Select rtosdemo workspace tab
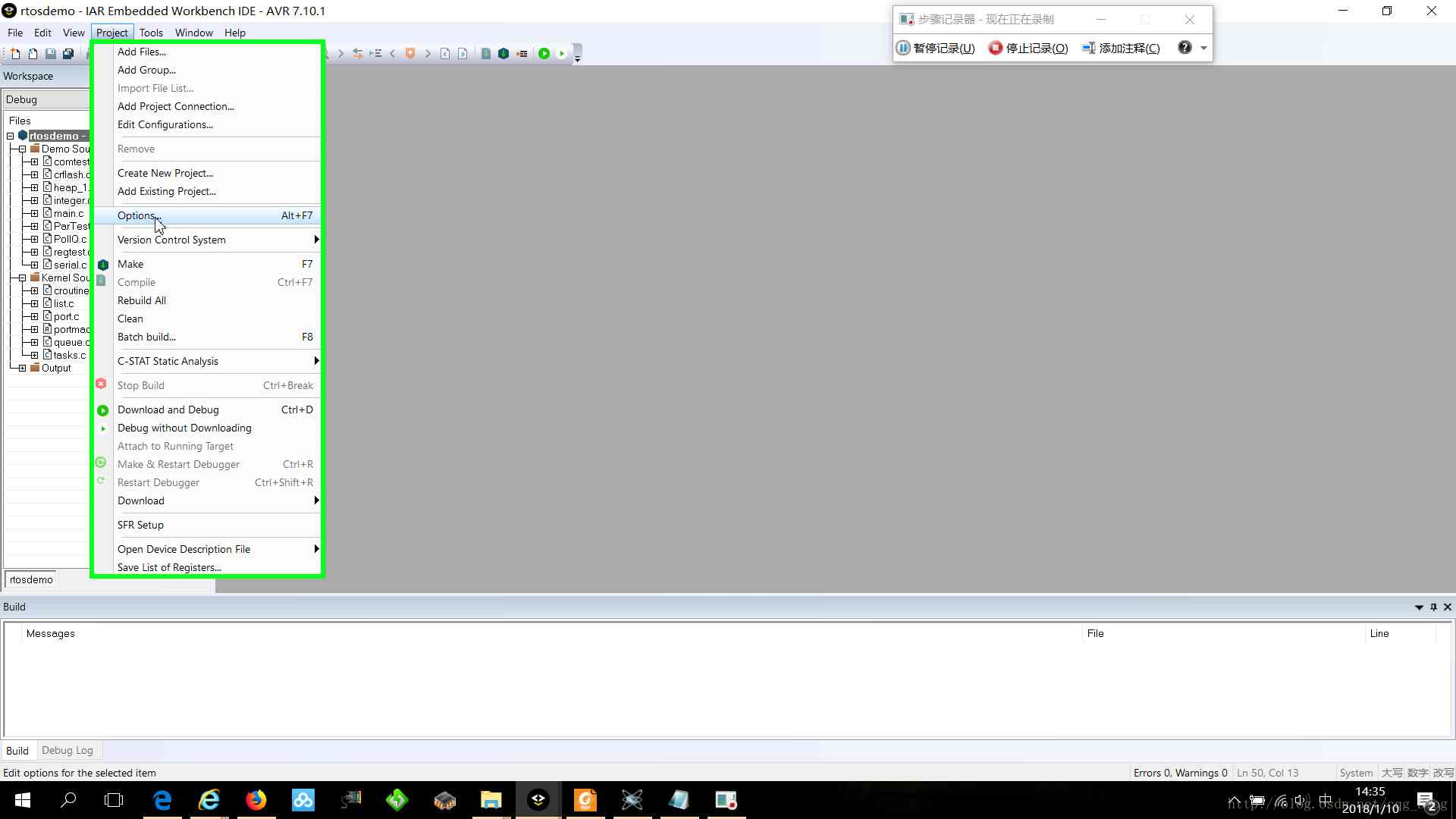 (x=31, y=580)
